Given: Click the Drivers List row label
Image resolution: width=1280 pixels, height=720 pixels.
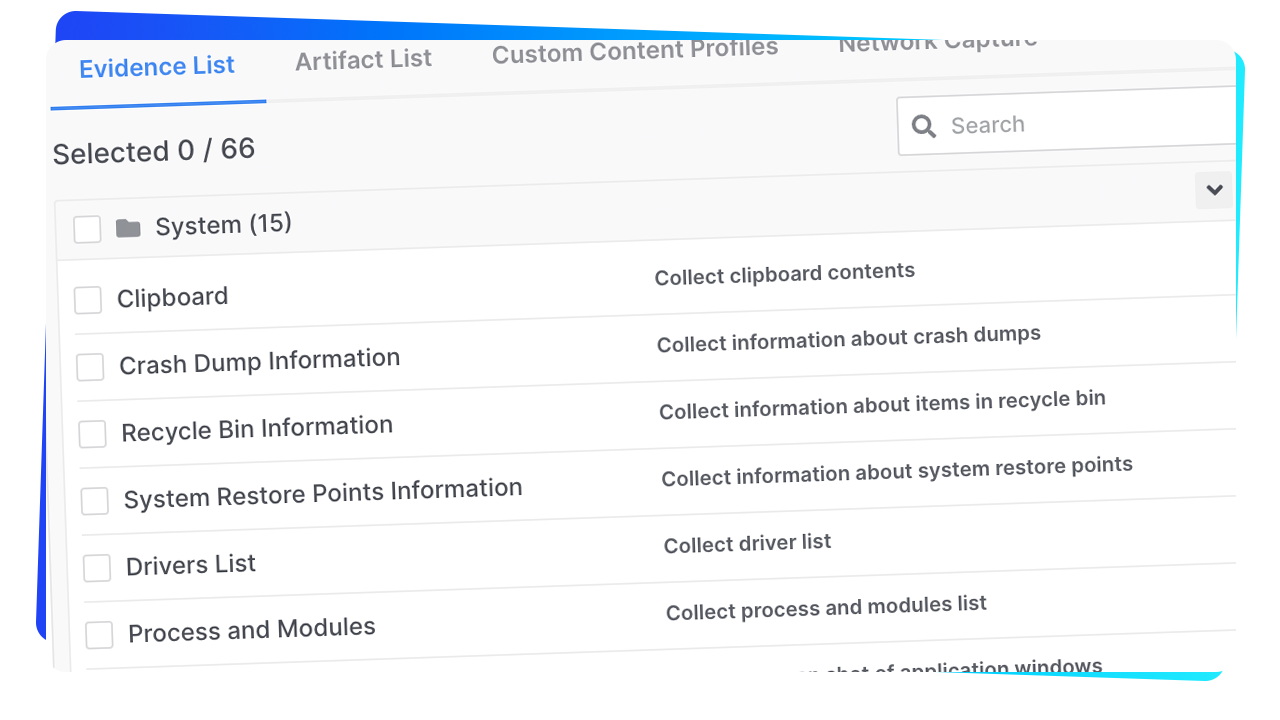Looking at the screenshot, I should click(x=191, y=565).
